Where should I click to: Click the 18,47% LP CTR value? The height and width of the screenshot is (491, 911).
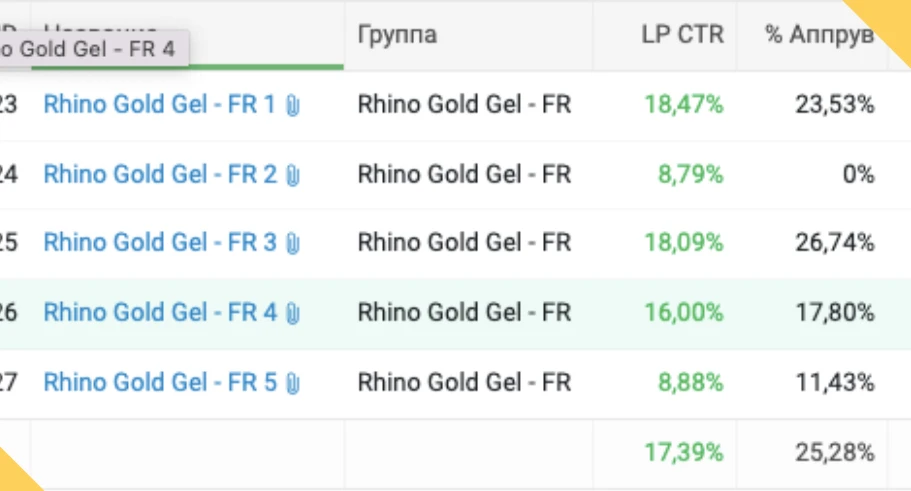[x=684, y=105]
